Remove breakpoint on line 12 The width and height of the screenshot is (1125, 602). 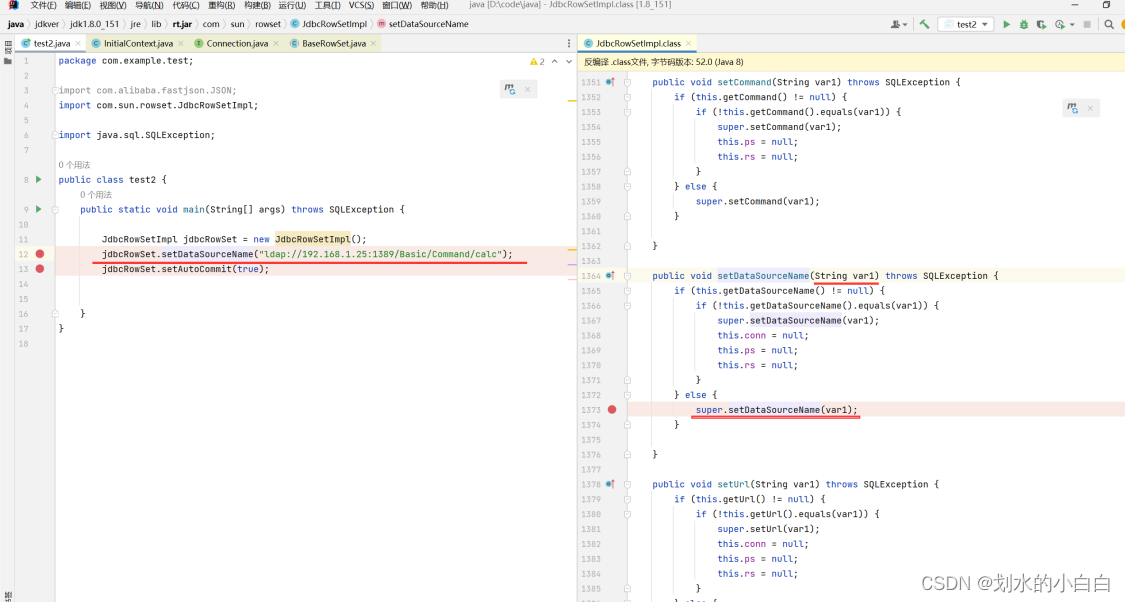[x=40, y=254]
